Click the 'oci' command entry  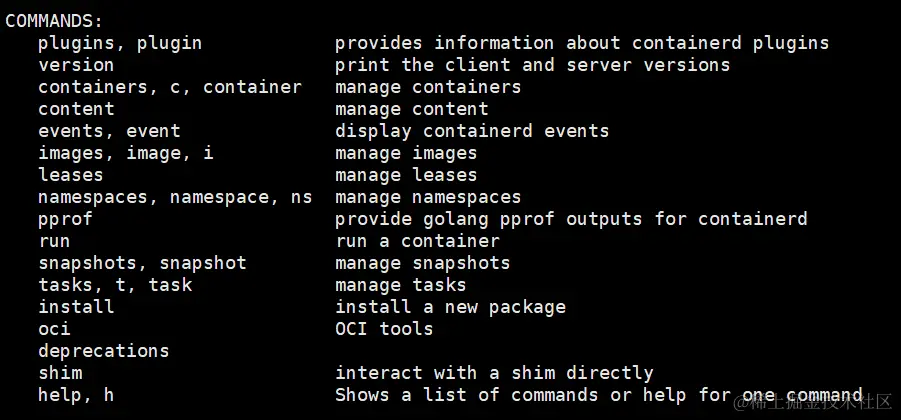[54, 329]
